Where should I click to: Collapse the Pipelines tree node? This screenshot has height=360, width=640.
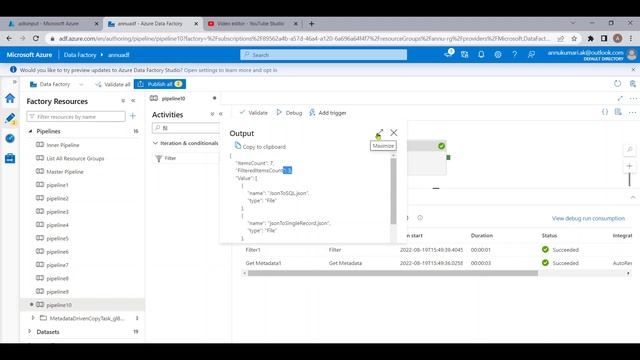pyautogui.click(x=30, y=131)
